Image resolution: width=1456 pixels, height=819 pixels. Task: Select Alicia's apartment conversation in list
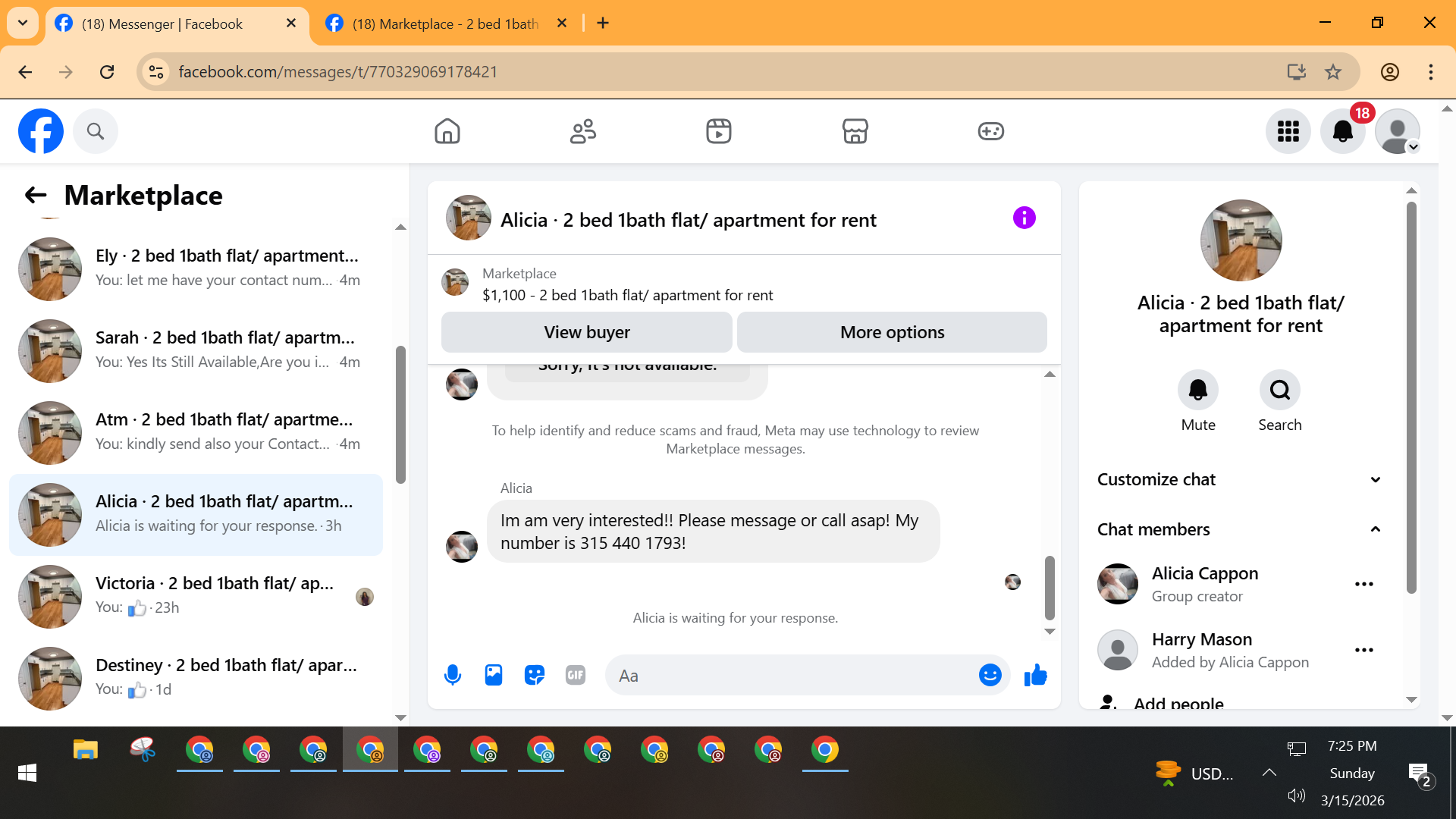196,515
